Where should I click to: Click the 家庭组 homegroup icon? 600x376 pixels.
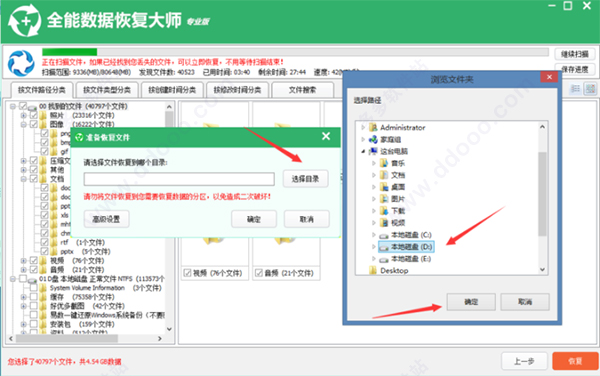(x=373, y=139)
